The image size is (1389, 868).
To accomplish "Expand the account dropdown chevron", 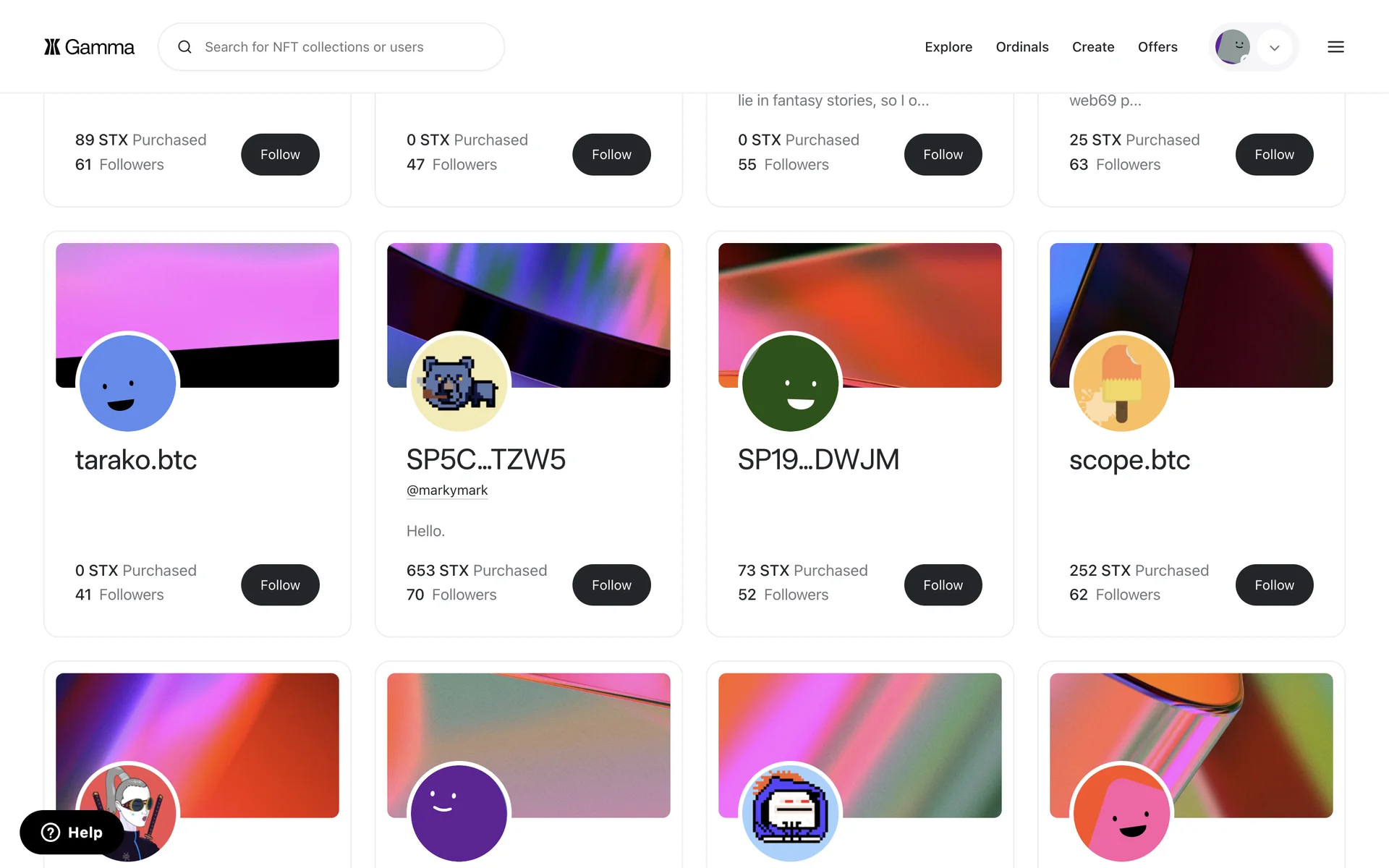I will pos(1275,48).
